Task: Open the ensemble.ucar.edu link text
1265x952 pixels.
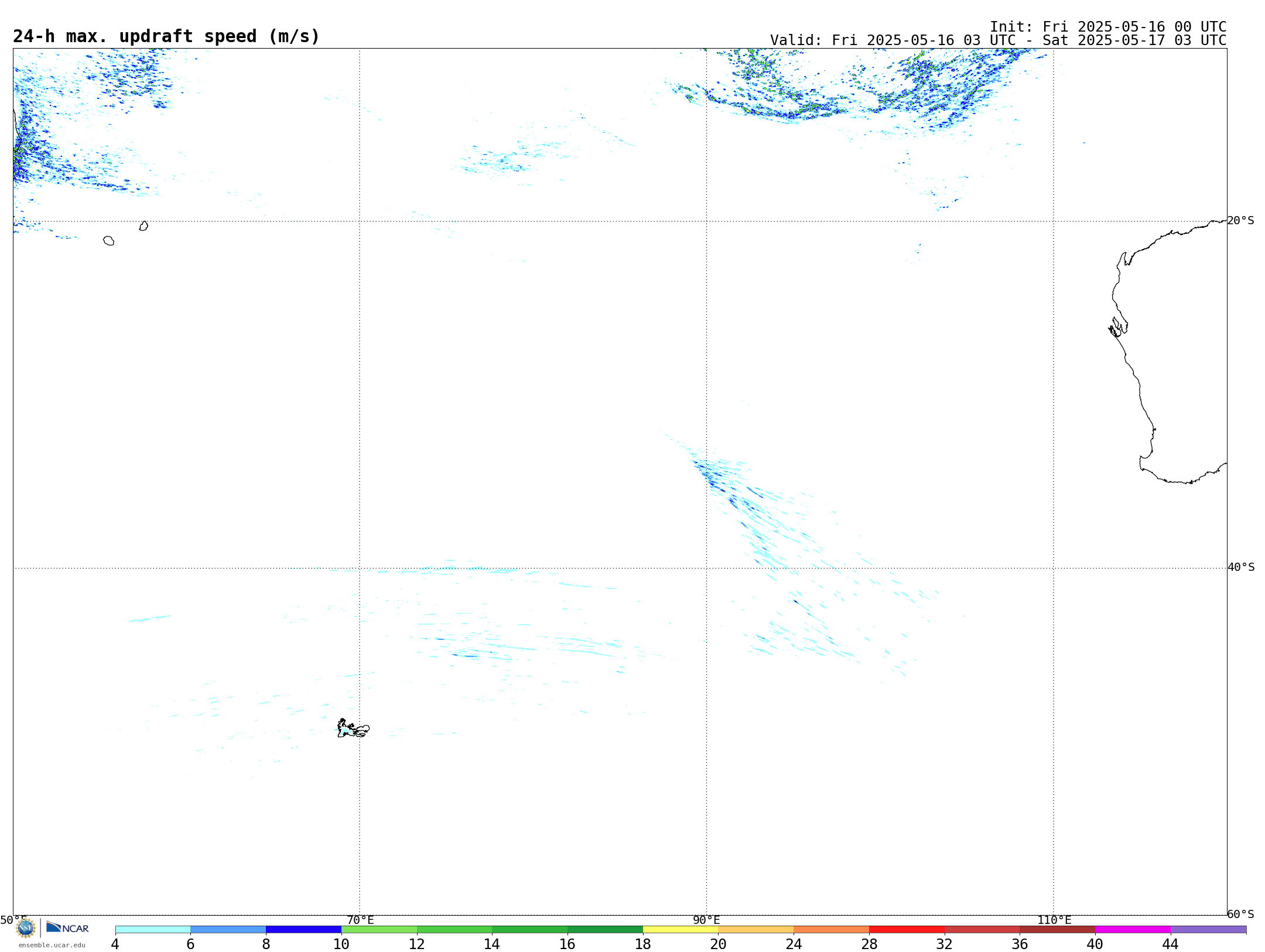Action: coord(52,945)
